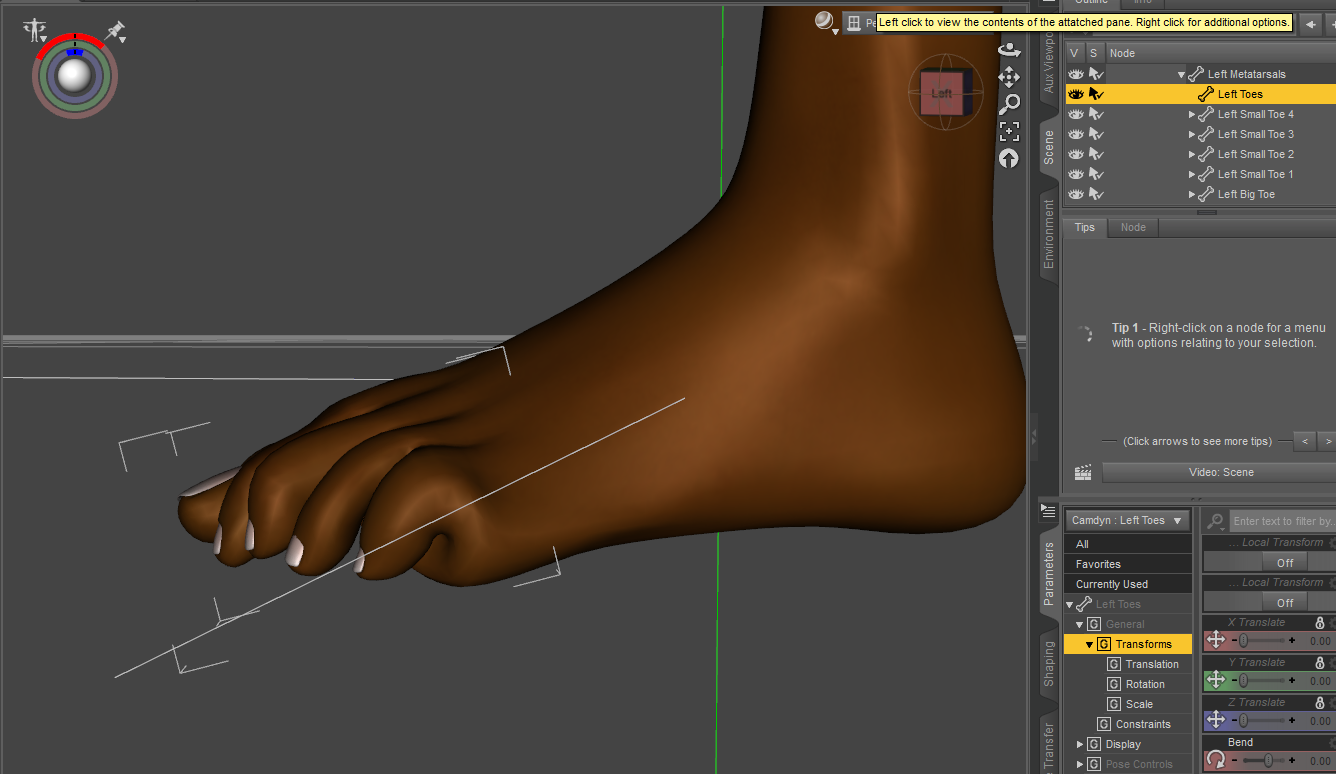Click the parameter filter text field
The width and height of the screenshot is (1336, 774).
1282,521
